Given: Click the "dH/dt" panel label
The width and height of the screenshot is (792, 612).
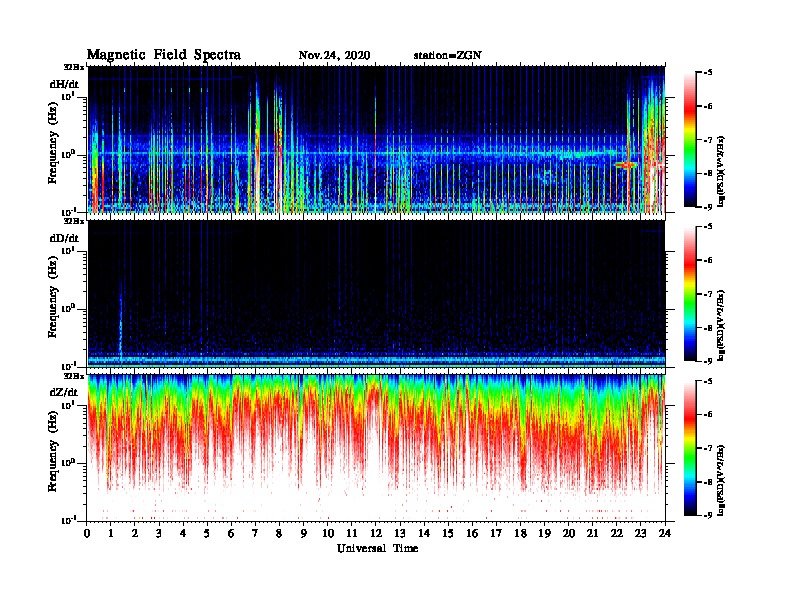Looking at the screenshot, I should (64, 84).
